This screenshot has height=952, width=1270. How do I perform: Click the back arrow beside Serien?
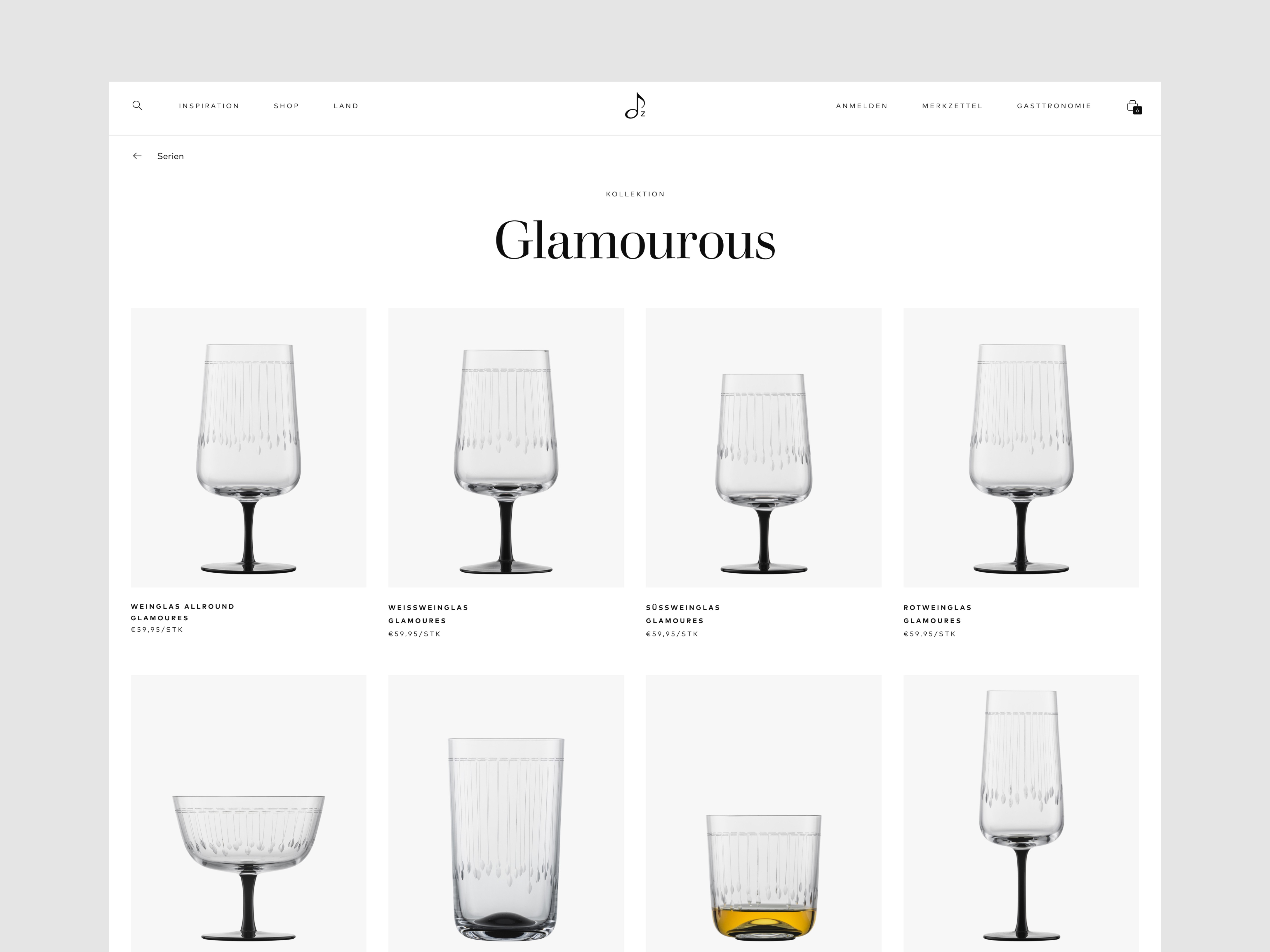137,156
